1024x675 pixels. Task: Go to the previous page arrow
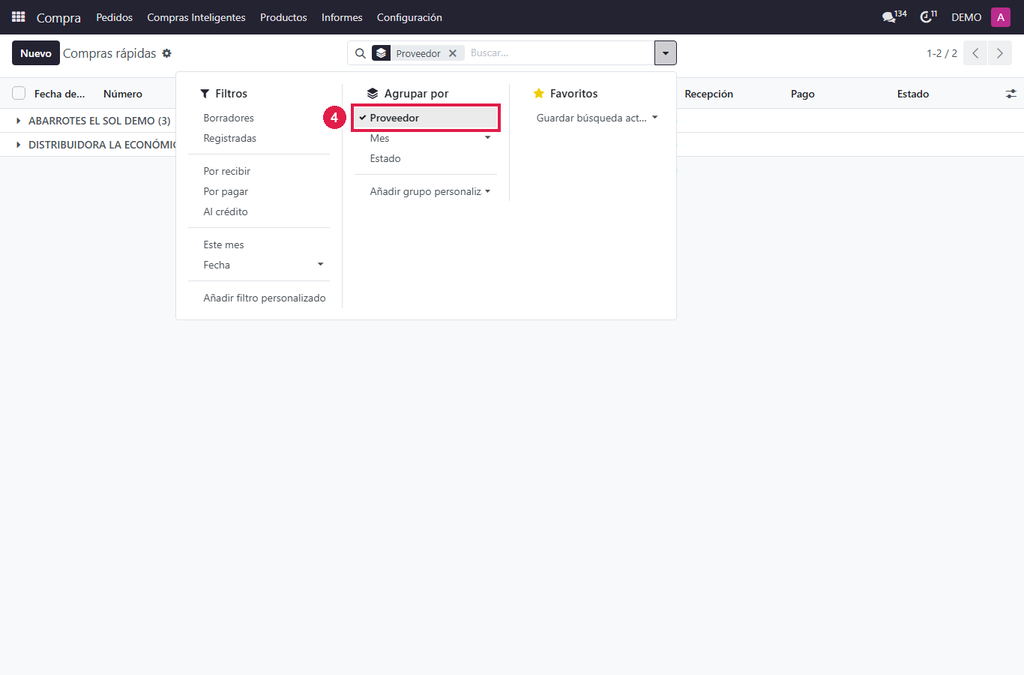tap(975, 54)
